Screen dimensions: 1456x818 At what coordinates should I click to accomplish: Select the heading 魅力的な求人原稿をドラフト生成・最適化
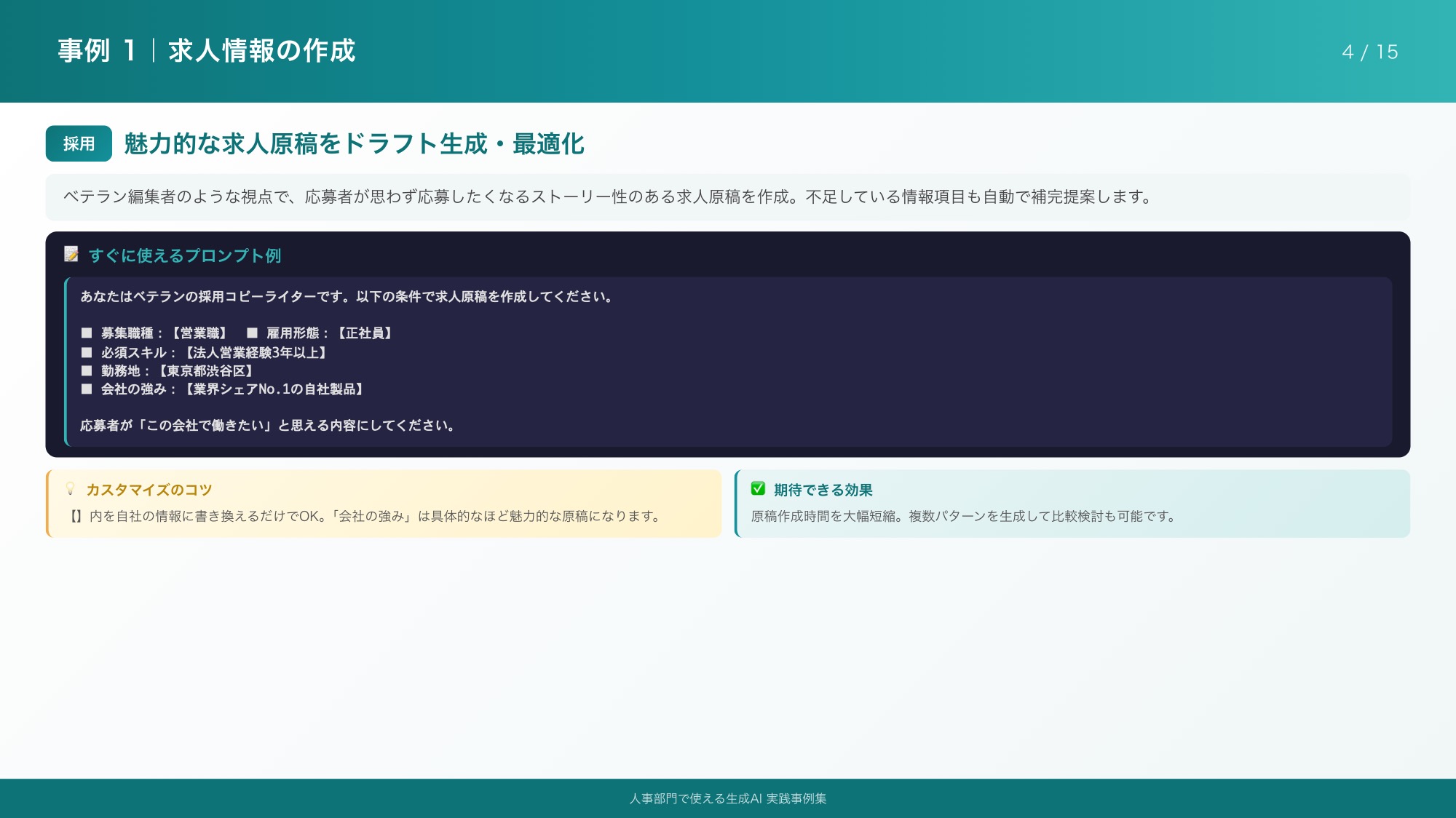point(355,143)
